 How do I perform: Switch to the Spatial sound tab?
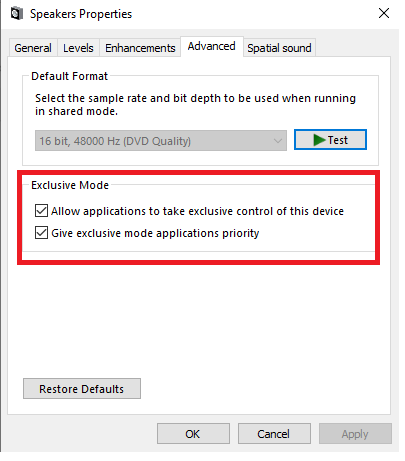(x=279, y=48)
